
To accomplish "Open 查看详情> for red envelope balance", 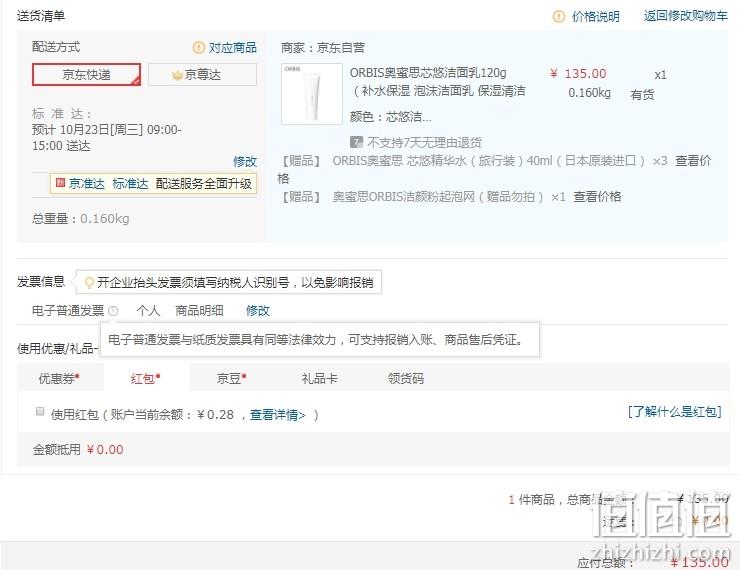I will coord(278,415).
